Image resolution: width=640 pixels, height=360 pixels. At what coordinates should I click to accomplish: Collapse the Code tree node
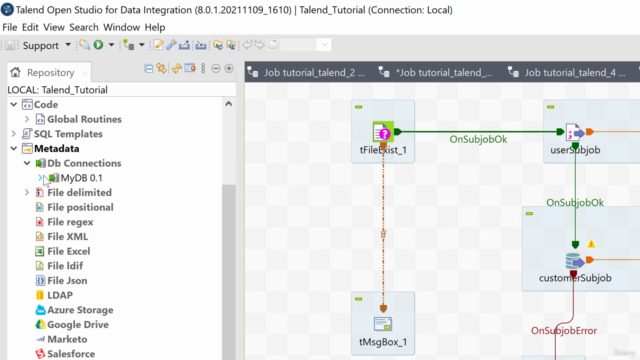click(13, 104)
